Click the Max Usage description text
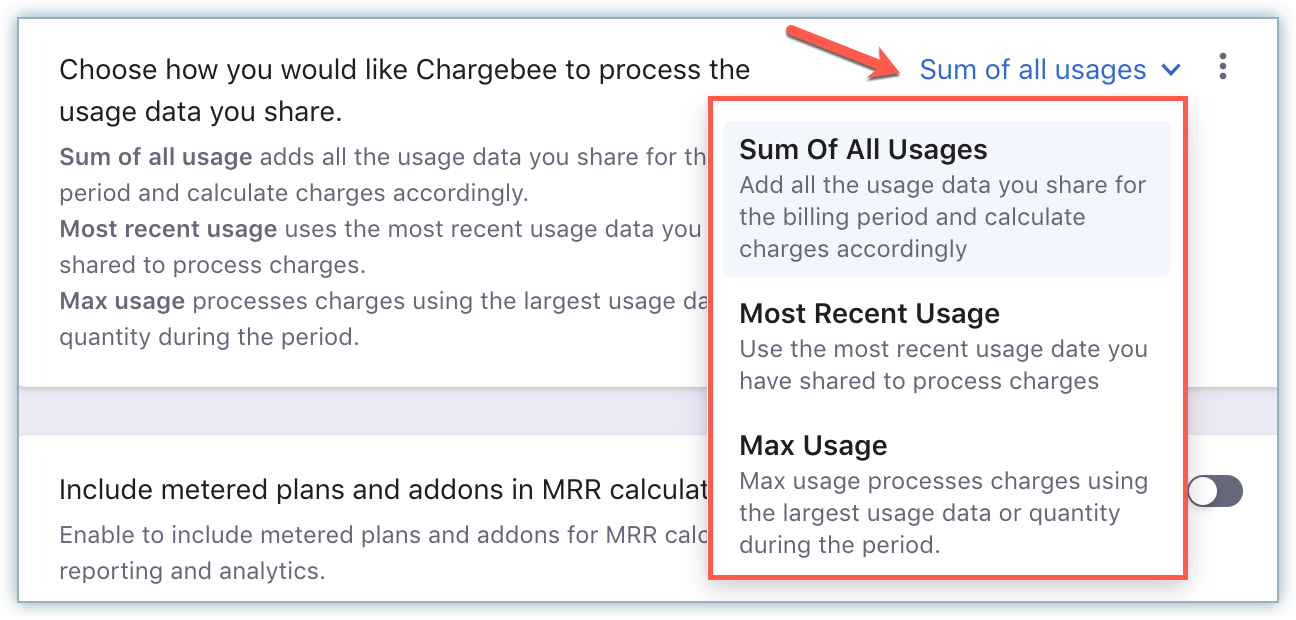The width and height of the screenshot is (1296, 620). [x=943, y=512]
